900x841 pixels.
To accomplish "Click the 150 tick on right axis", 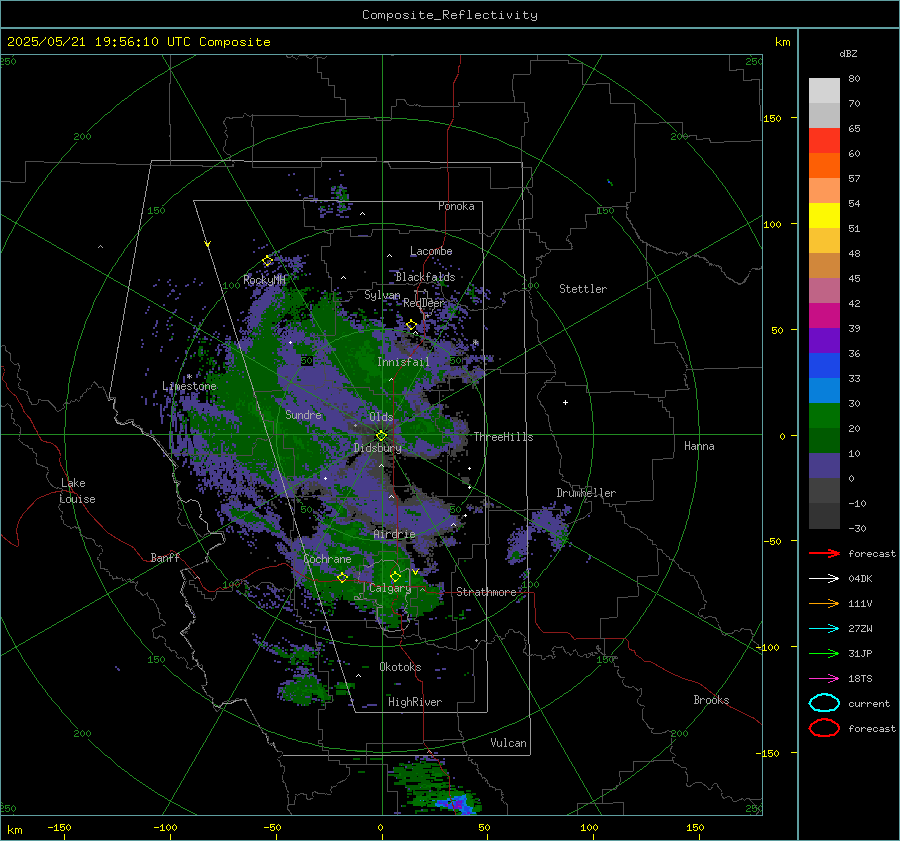I will (773, 118).
